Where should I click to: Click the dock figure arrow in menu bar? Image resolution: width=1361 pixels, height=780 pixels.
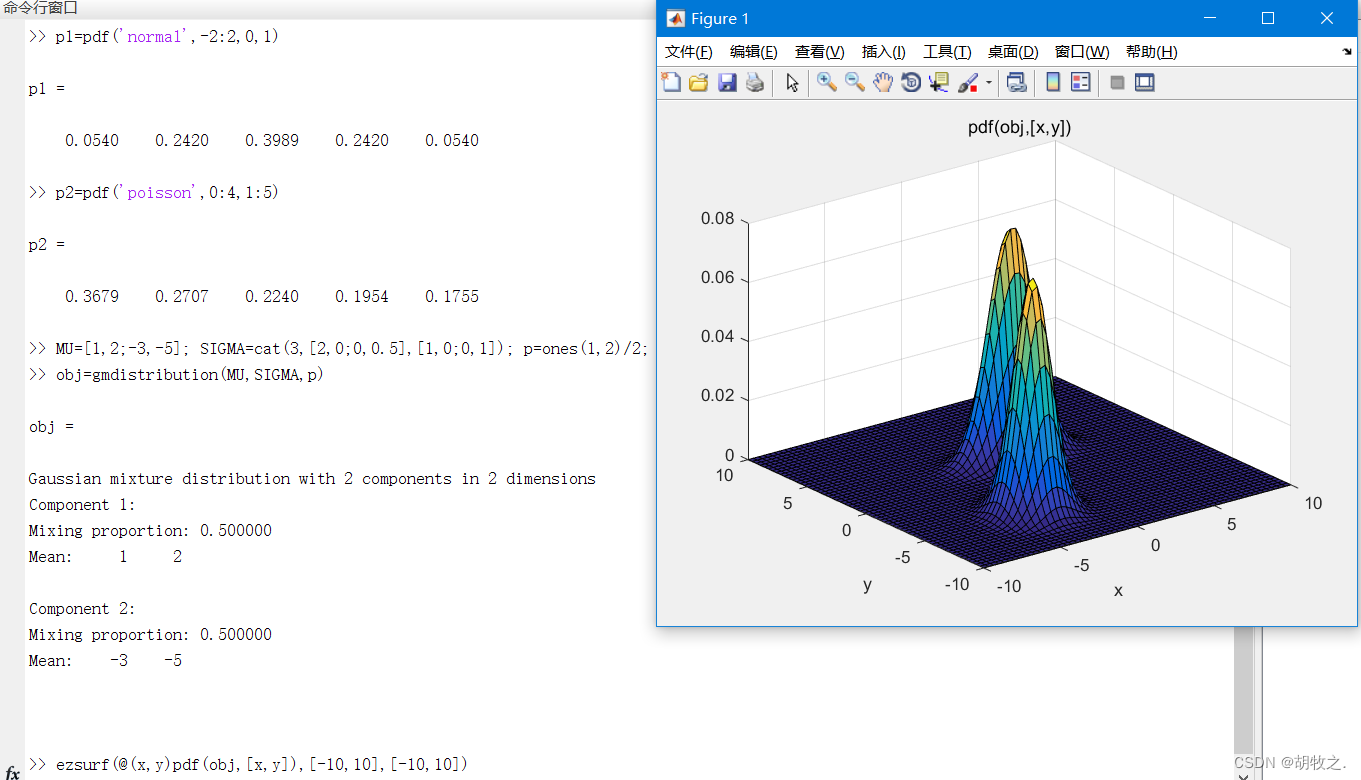[1347, 52]
